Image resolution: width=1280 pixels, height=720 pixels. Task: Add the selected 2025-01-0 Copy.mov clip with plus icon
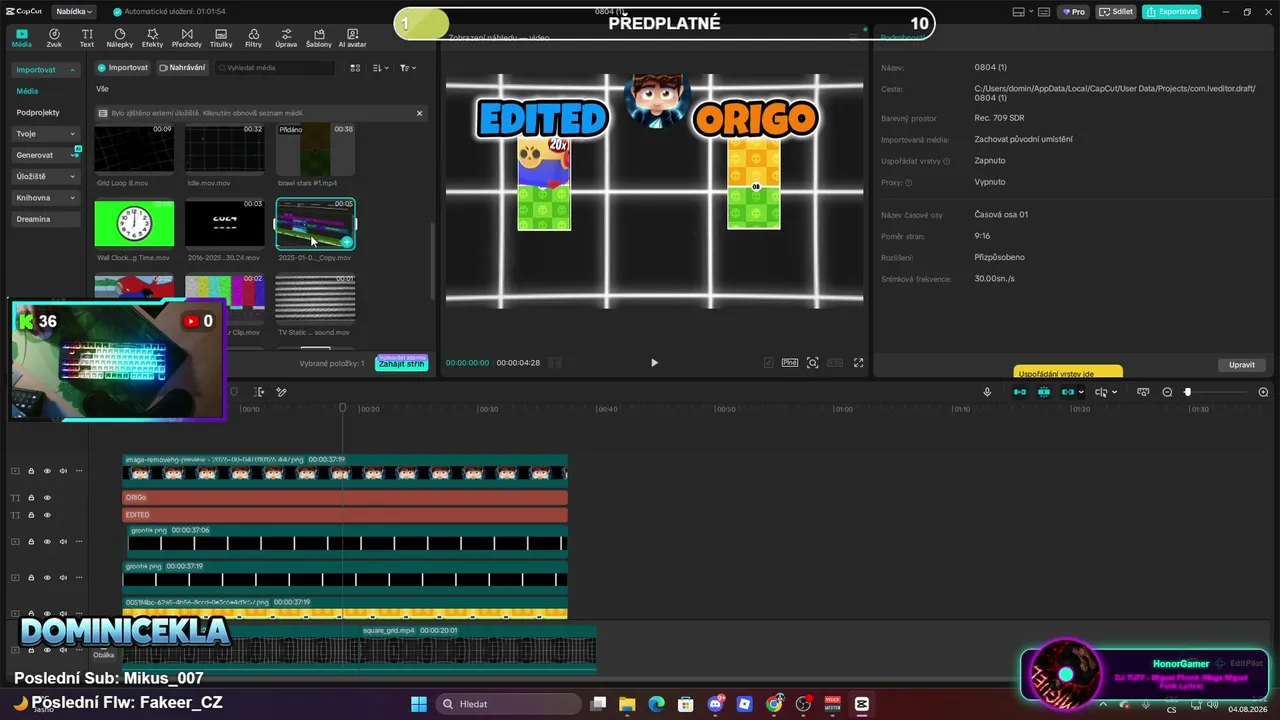[346, 242]
